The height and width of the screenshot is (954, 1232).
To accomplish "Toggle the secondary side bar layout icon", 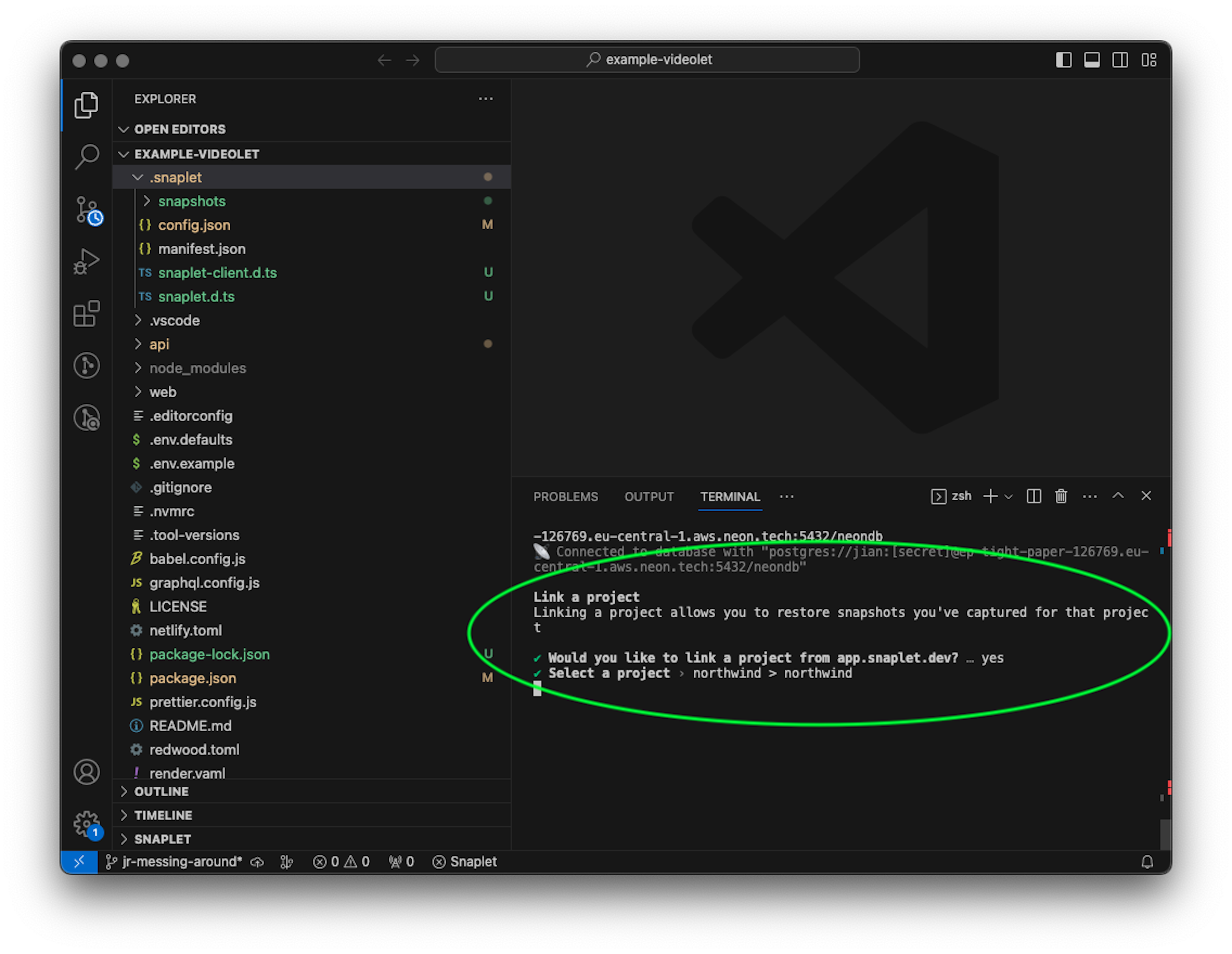I will pyautogui.click(x=1120, y=60).
